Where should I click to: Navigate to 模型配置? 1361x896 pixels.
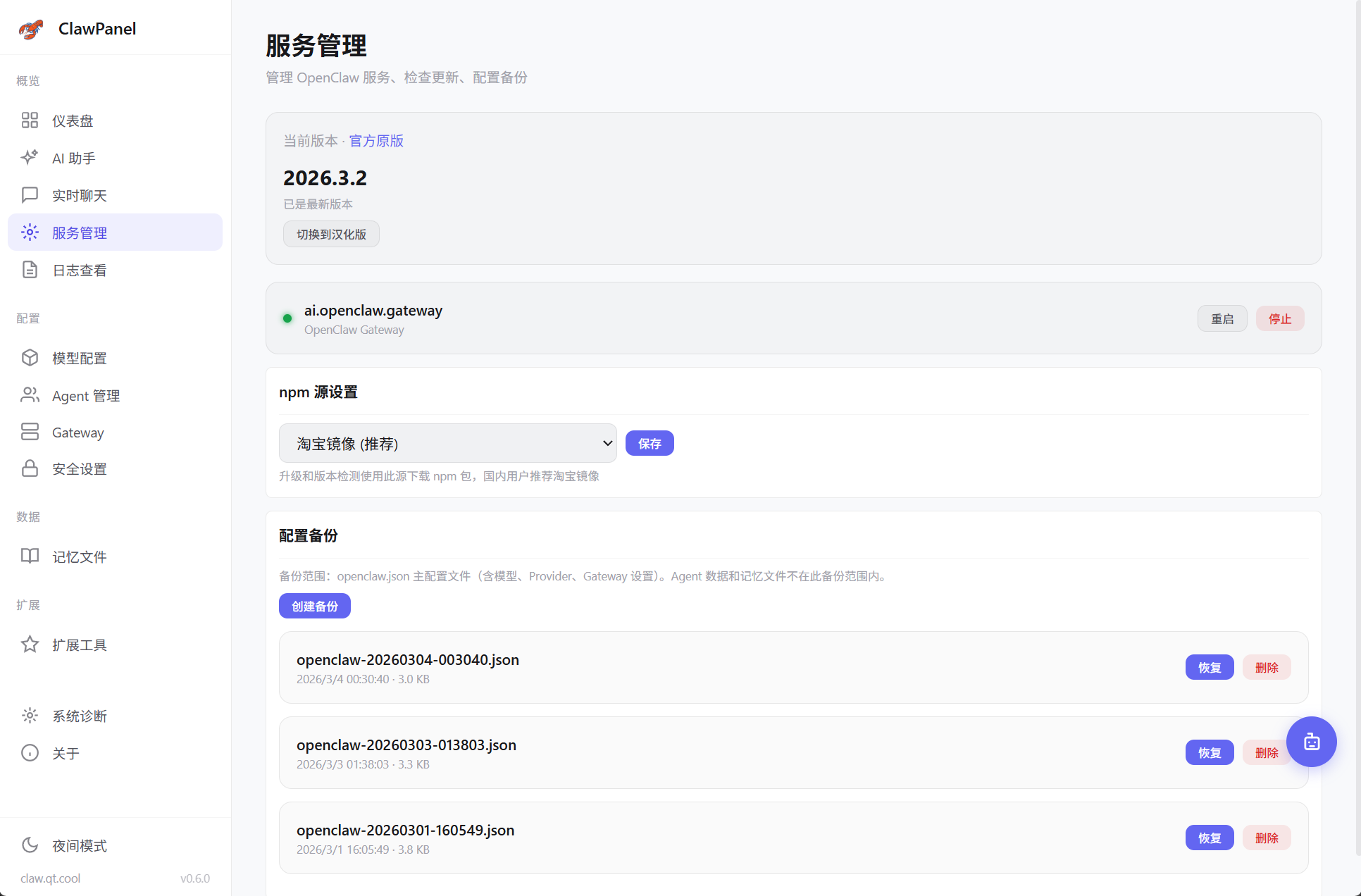[x=115, y=358]
